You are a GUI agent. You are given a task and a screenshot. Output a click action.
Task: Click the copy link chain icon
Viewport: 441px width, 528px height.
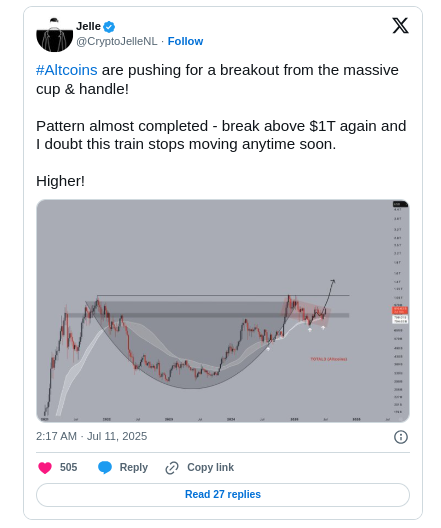[172, 468]
